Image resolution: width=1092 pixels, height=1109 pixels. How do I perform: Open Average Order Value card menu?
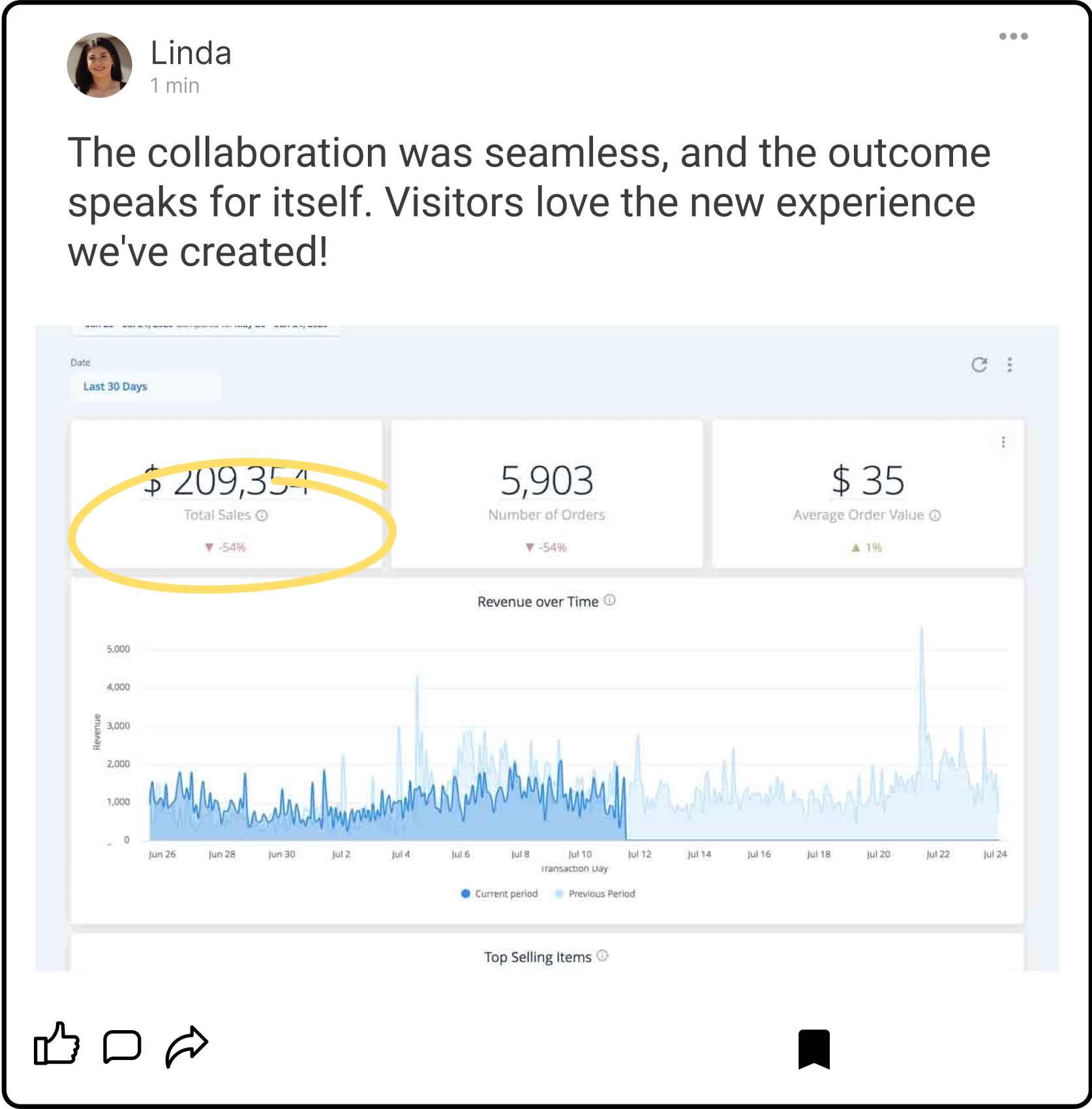tap(1003, 442)
